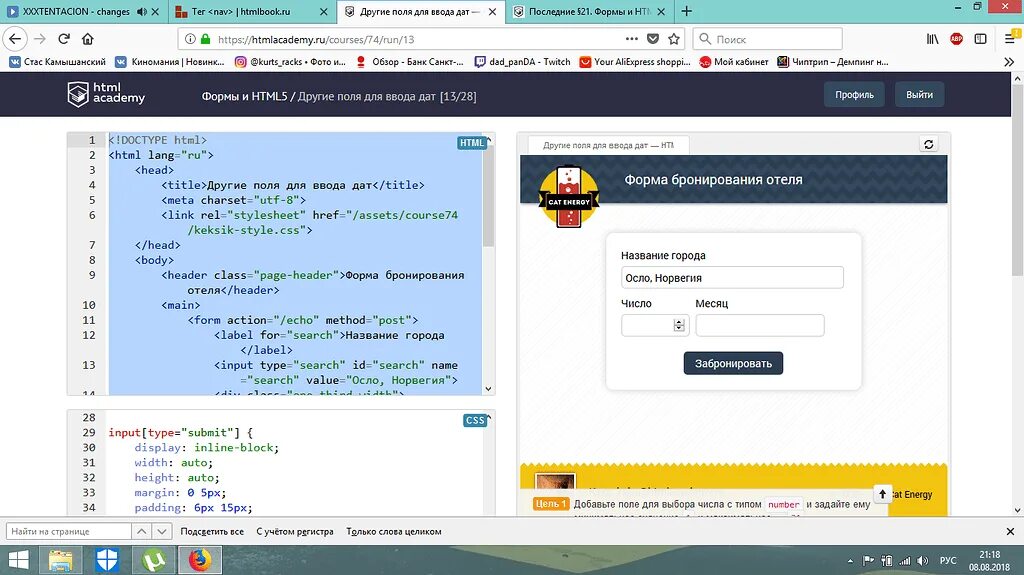Click the CSS label badge in editor

click(x=474, y=420)
